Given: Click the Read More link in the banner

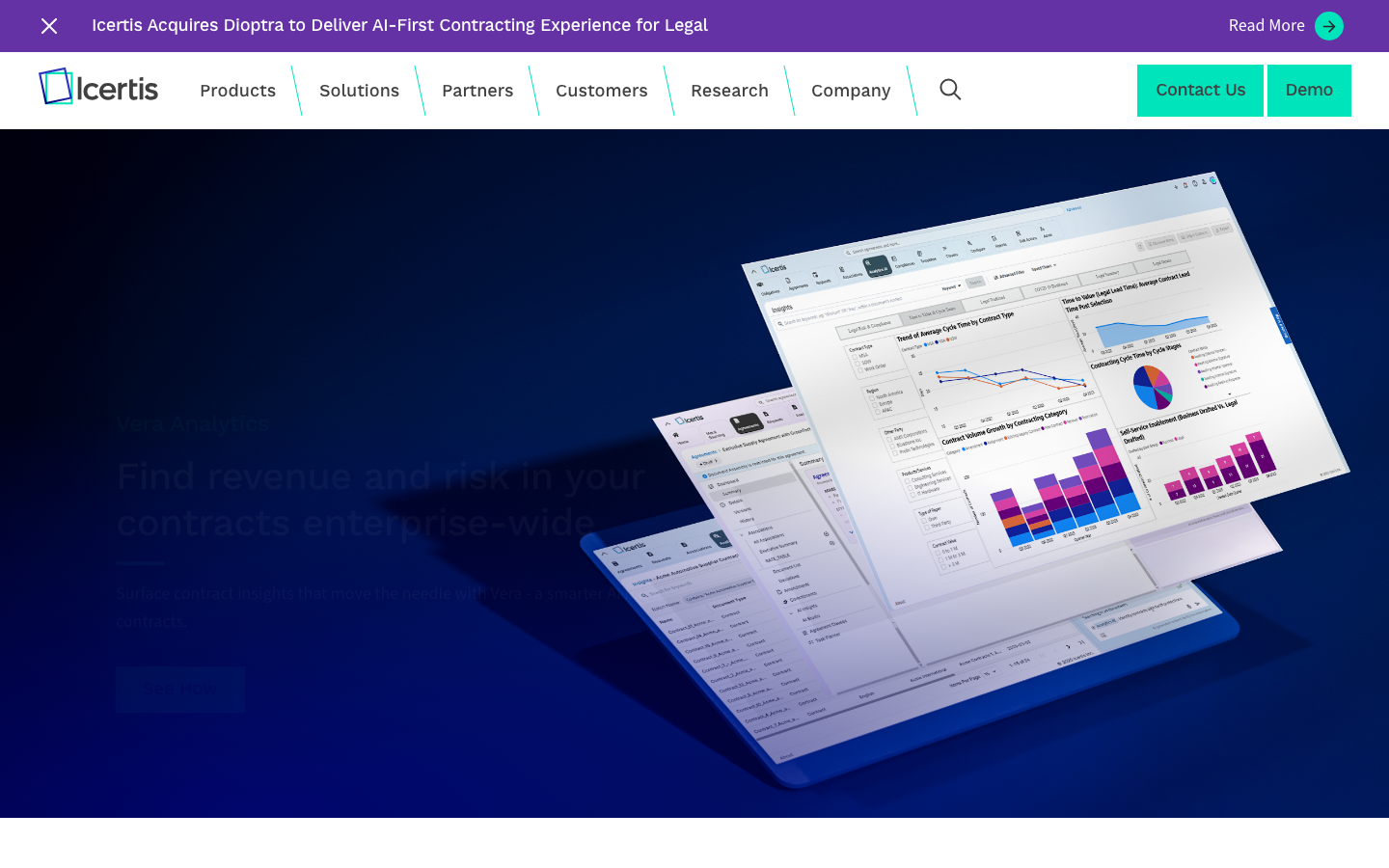Looking at the screenshot, I should [1266, 26].
